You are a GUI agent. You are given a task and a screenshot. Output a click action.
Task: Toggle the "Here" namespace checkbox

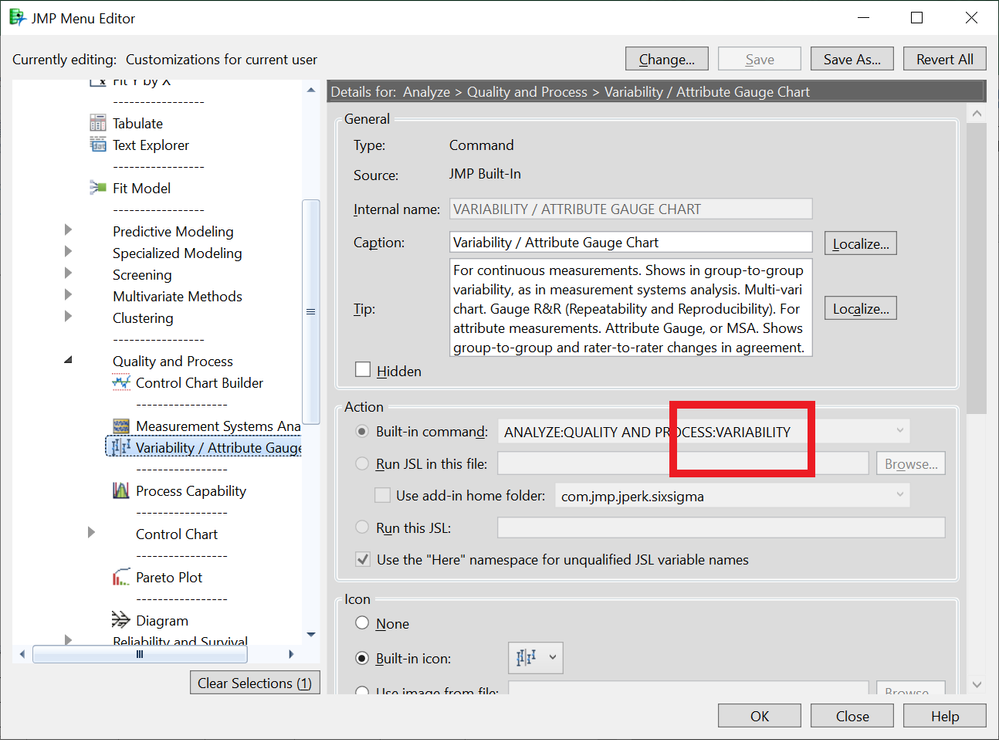[x=363, y=560]
